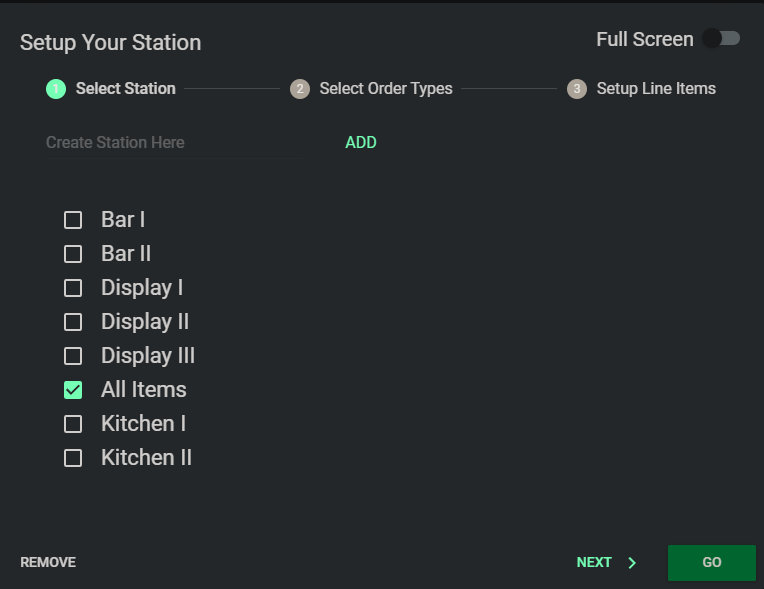
Task: Click the chevron arrow beside NEXT
Action: point(632,563)
